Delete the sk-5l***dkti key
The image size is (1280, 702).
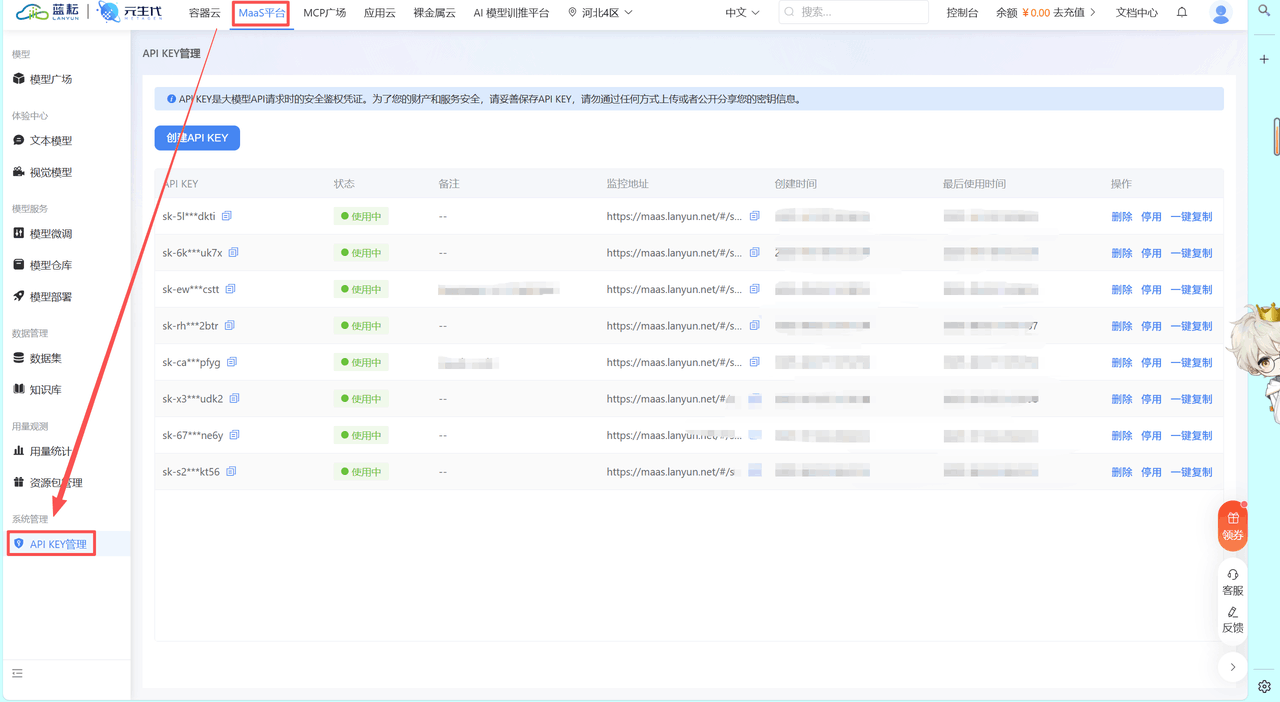point(1122,216)
